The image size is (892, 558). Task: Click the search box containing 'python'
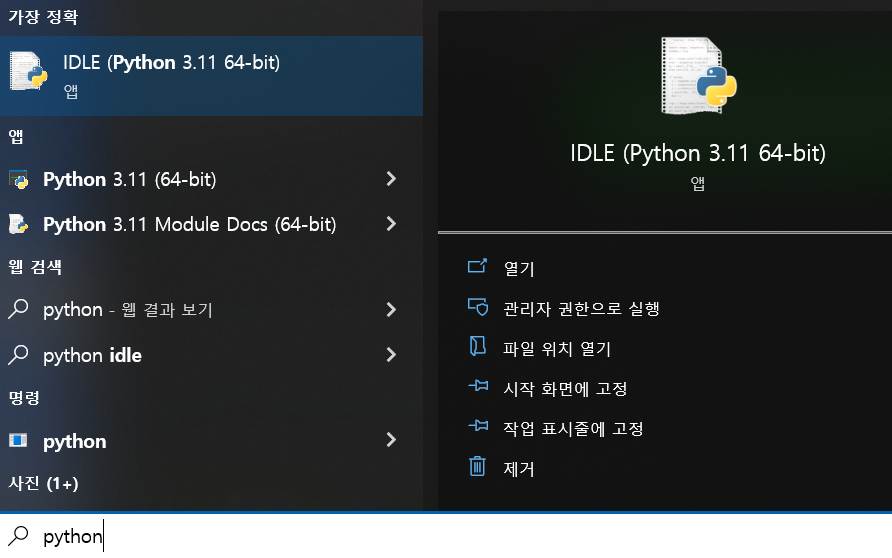click(446, 536)
